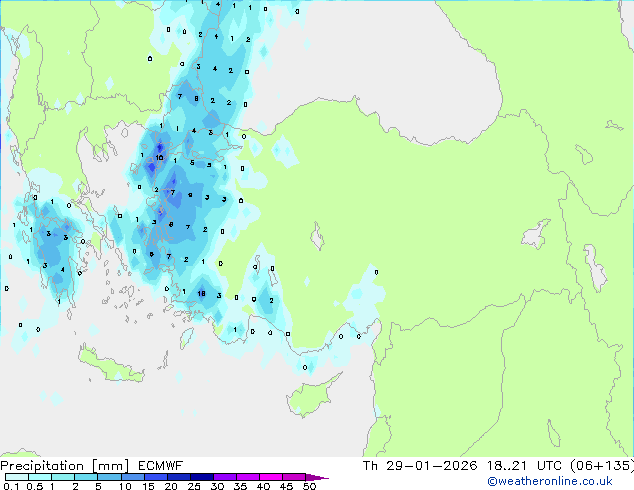Viewport: 634px width, 490px height.
Task: Click the "25" legend scale label
Action: pyautogui.click(x=194, y=486)
